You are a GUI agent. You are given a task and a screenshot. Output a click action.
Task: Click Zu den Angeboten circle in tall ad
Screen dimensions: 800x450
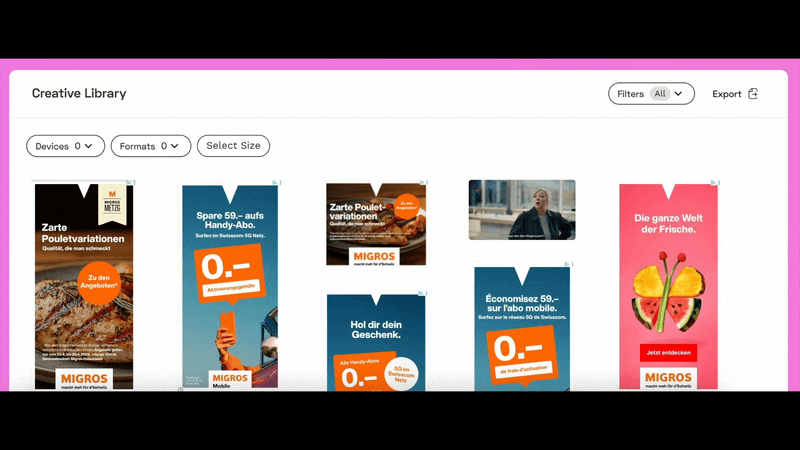click(99, 282)
